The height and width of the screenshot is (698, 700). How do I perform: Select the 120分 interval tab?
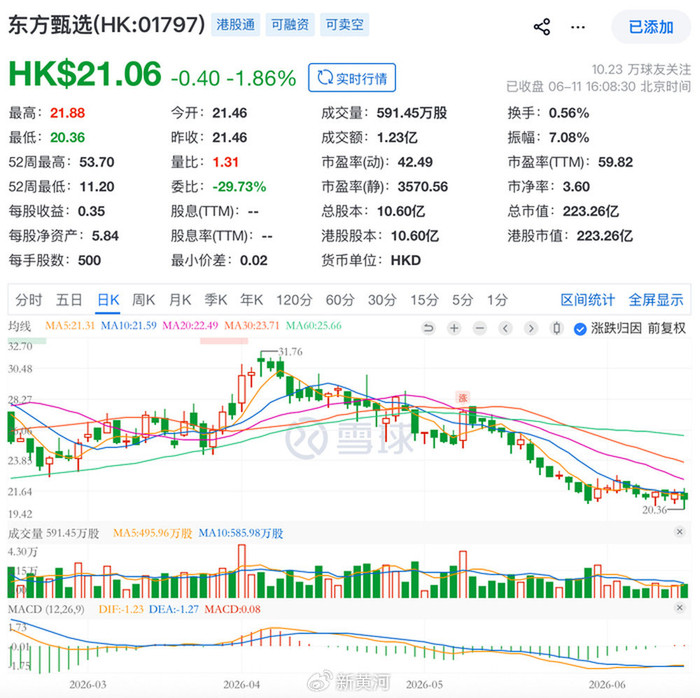click(294, 300)
